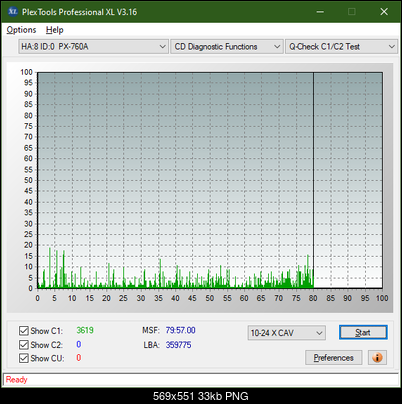This screenshot has width=402, height=404.
Task: Toggle the Show CU checkbox
Action: tap(24, 358)
